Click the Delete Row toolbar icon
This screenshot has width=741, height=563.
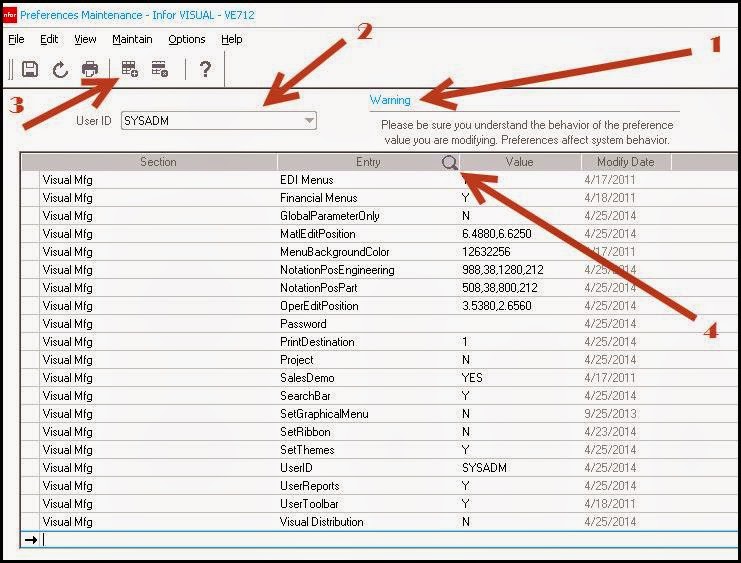160,69
